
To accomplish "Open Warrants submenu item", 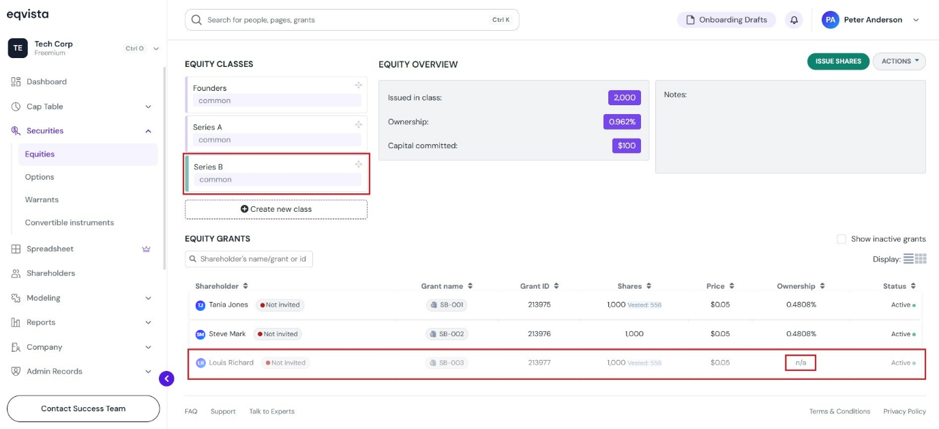I will [x=42, y=200].
